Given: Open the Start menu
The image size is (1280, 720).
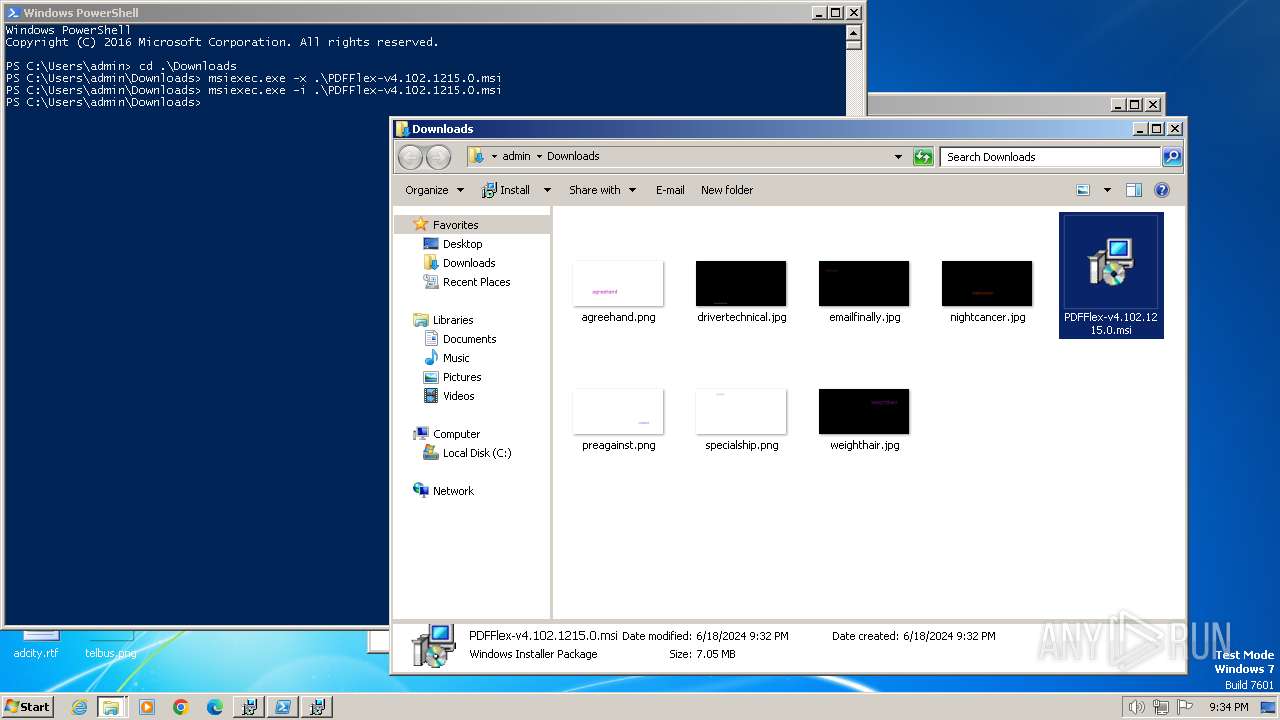Looking at the screenshot, I should [28, 706].
